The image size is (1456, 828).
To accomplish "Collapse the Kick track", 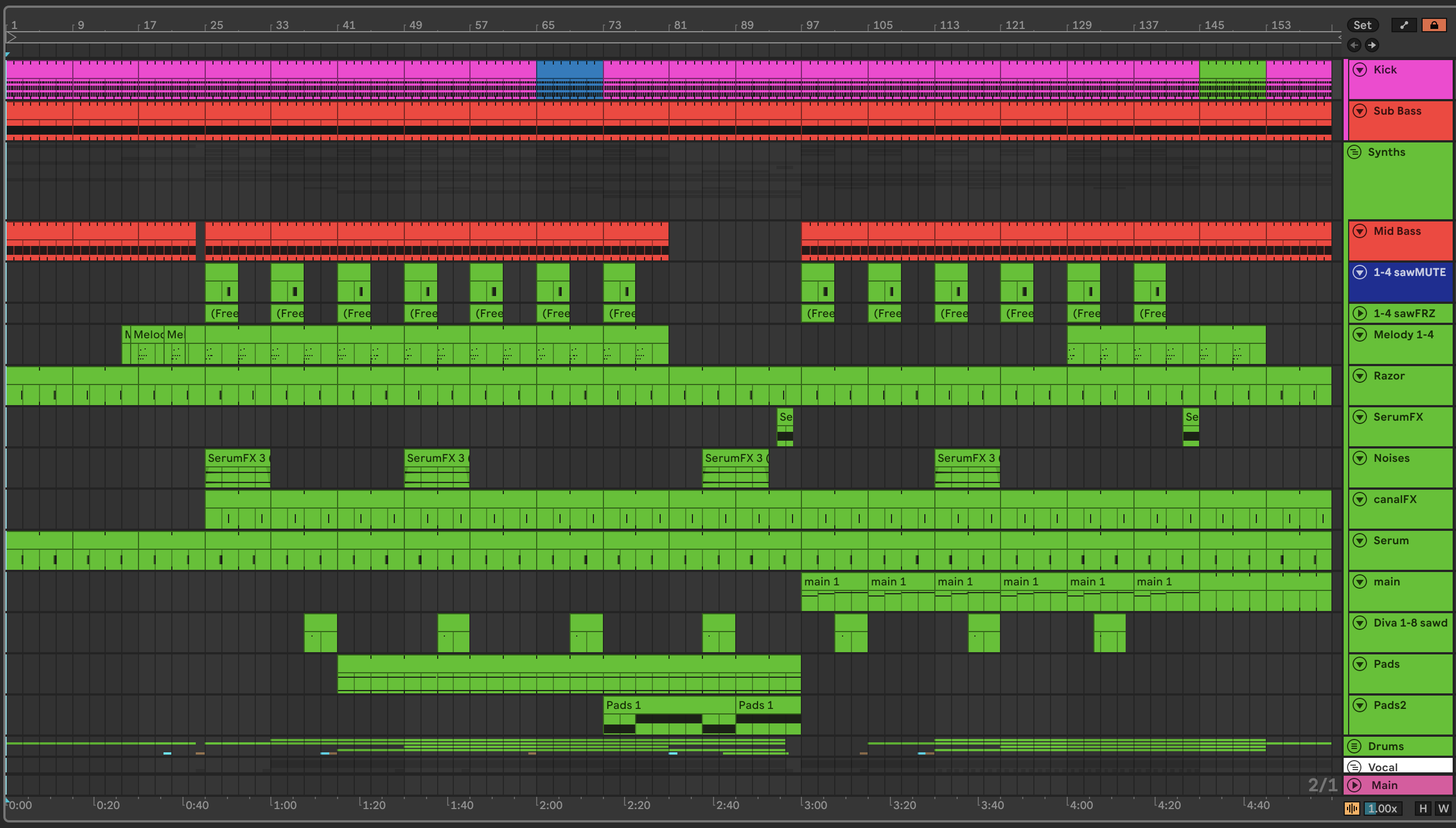I will [1359, 70].
